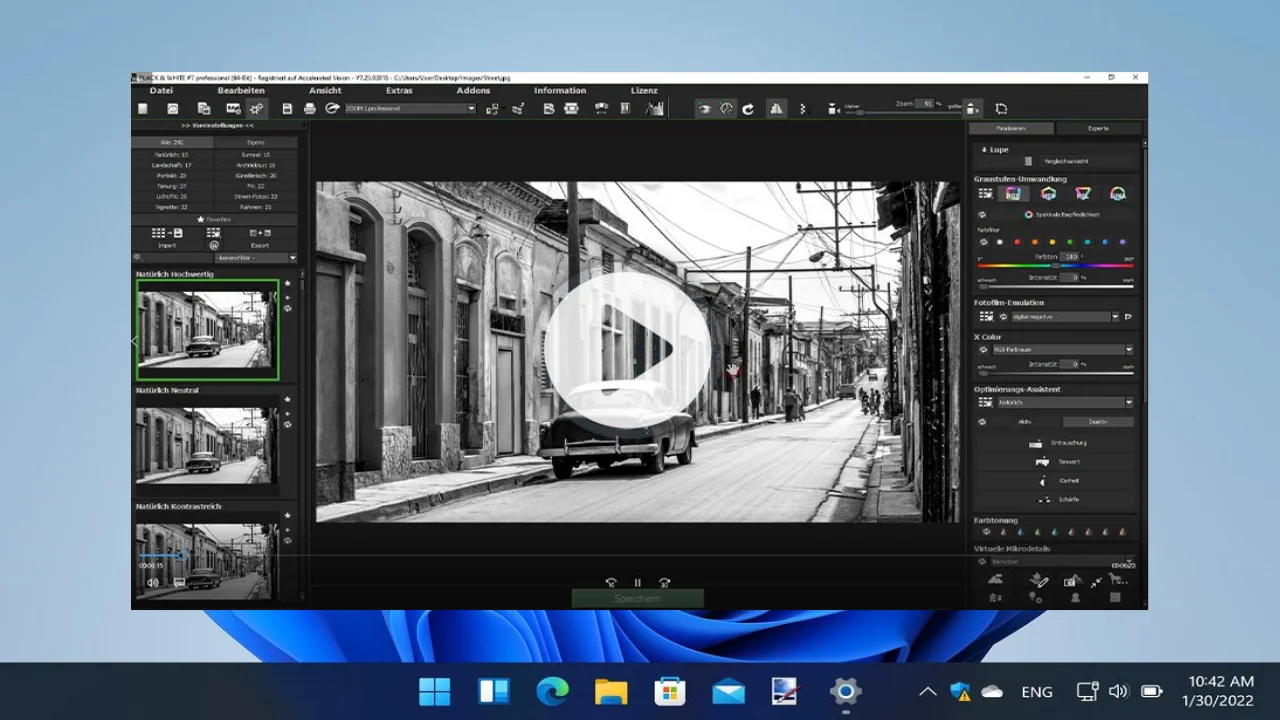Viewport: 1280px width, 720px height.
Task: Click the print icon in toolbar
Action: point(310,109)
